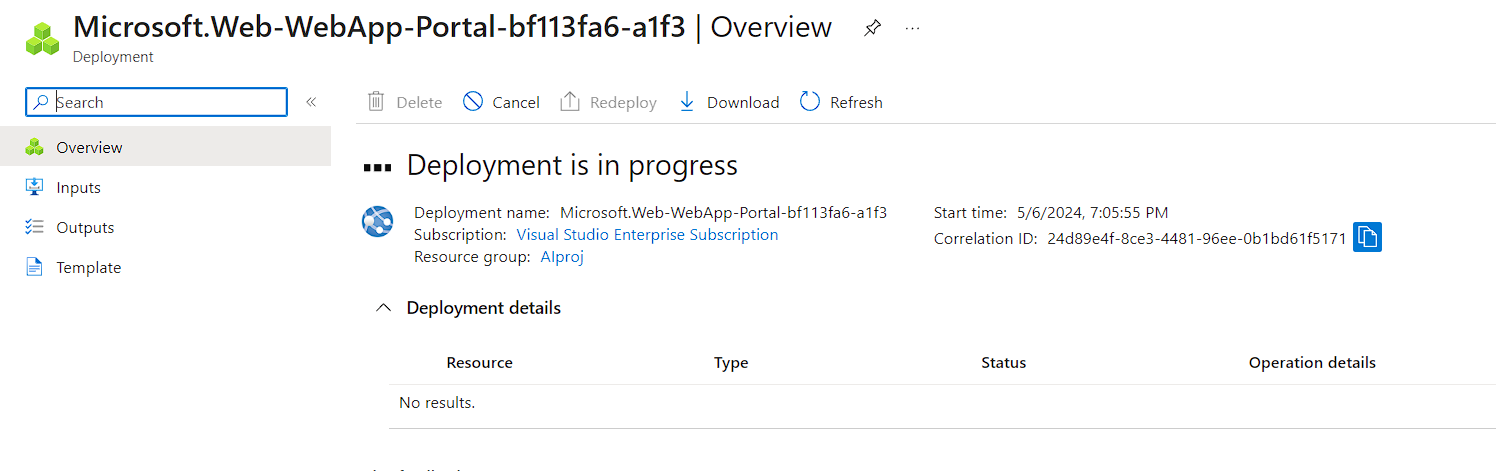Click the Correlation ID value text

tap(1197, 239)
